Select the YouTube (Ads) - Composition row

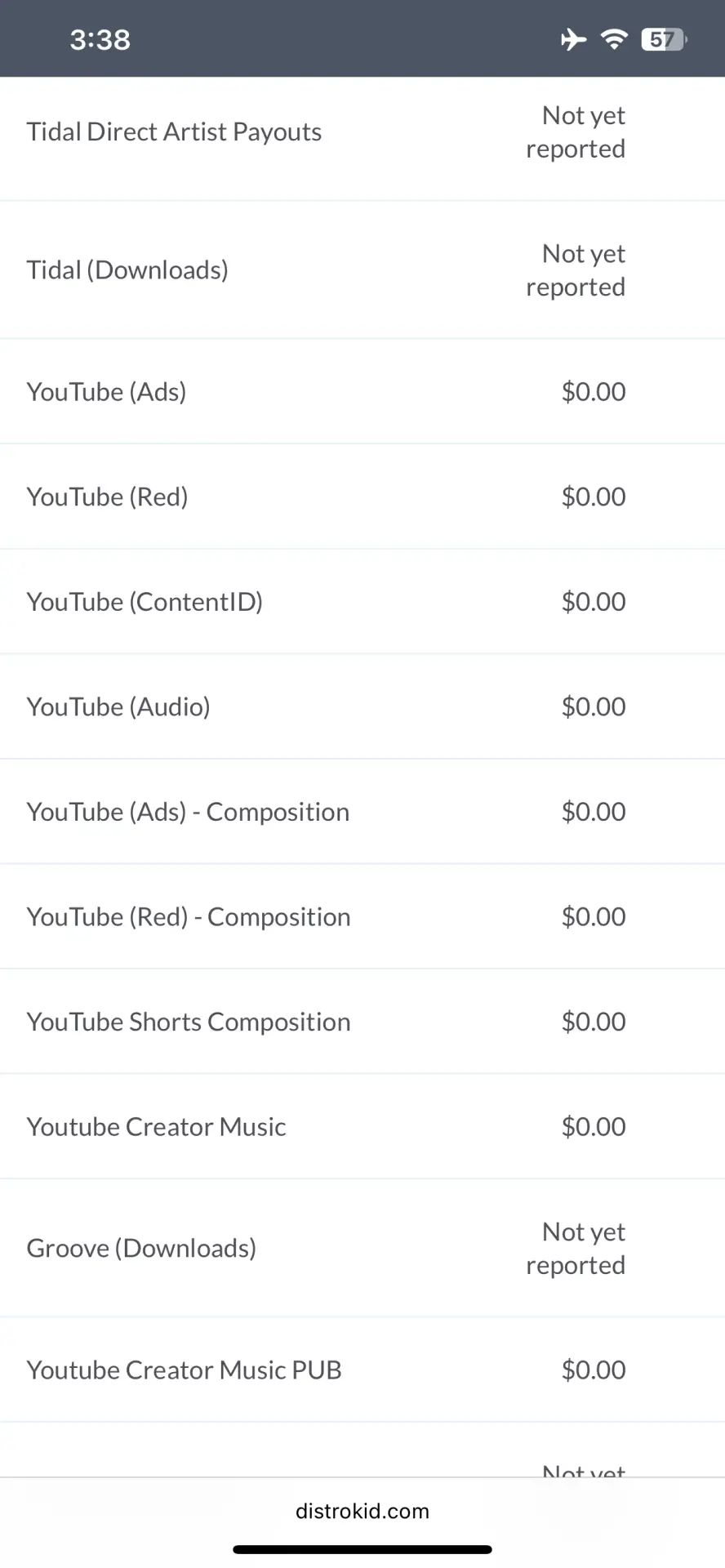pos(362,812)
